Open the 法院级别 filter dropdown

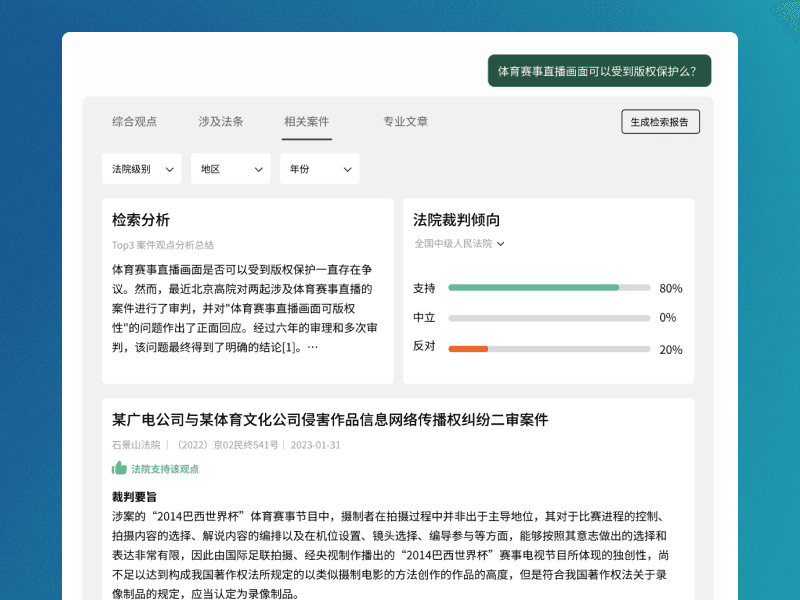point(142,168)
